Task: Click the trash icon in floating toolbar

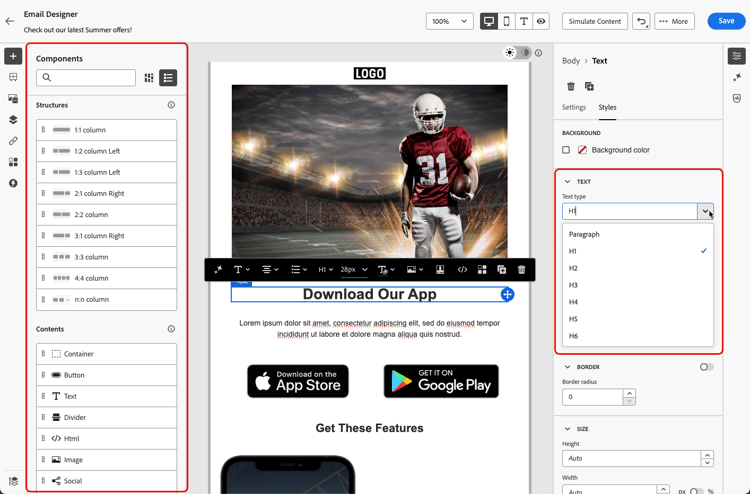Action: pyautogui.click(x=522, y=270)
